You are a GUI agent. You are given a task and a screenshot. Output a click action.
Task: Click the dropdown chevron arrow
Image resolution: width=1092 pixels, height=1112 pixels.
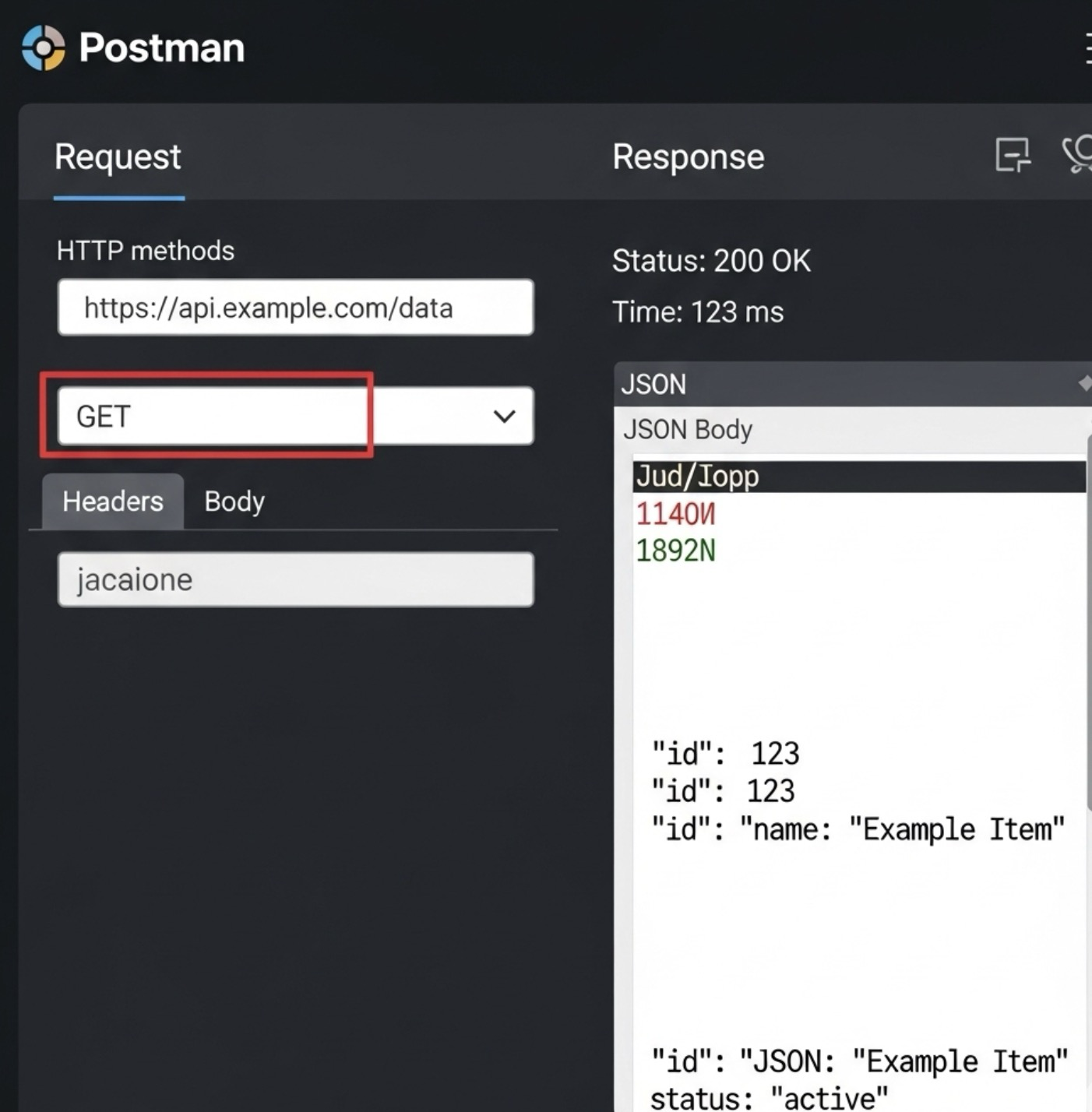pos(505,417)
